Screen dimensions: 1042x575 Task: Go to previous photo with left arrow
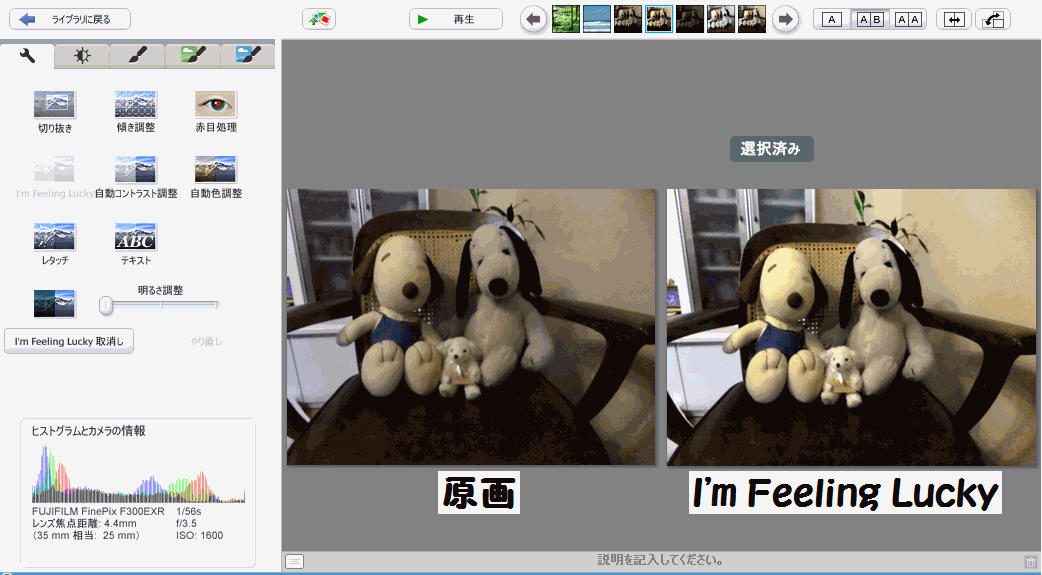click(534, 19)
